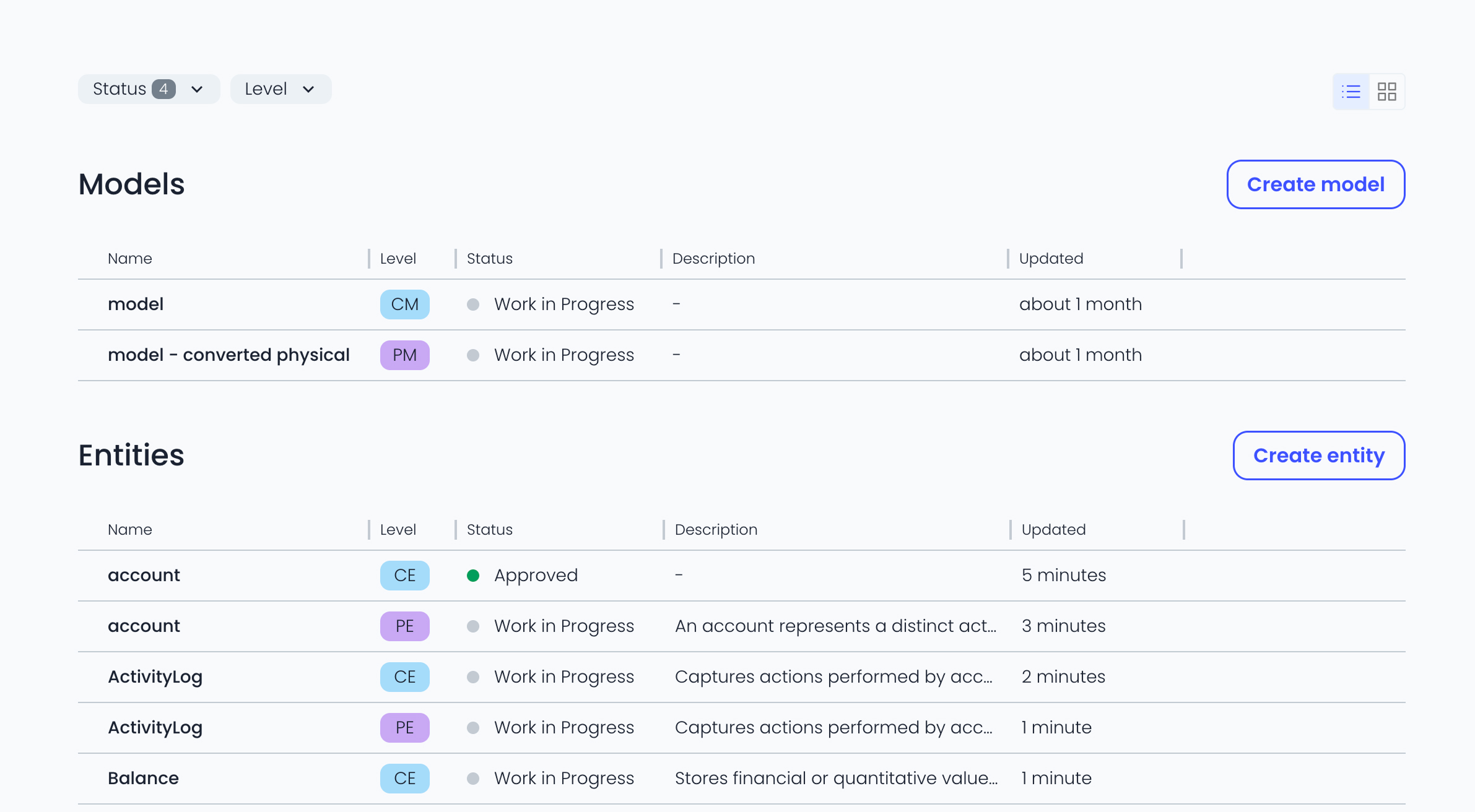Click the green Approved status dot
Screen dimensions: 1475x812
(473, 576)
